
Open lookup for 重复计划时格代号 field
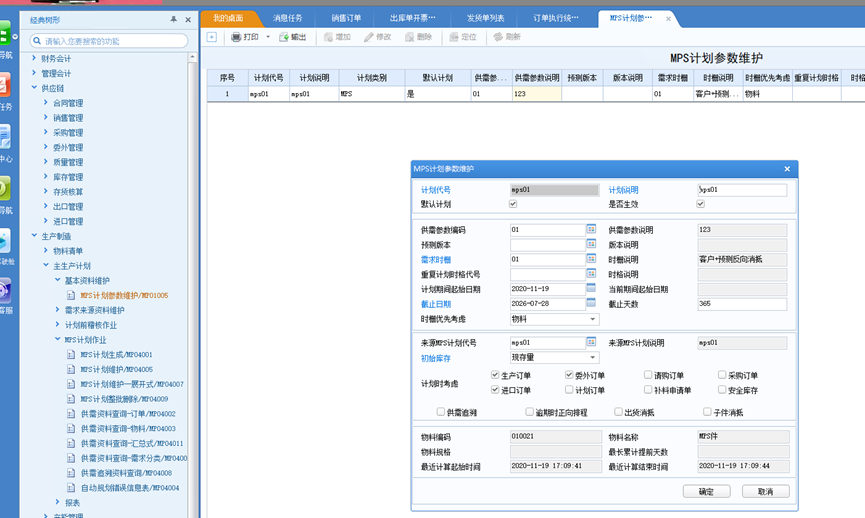(591, 274)
